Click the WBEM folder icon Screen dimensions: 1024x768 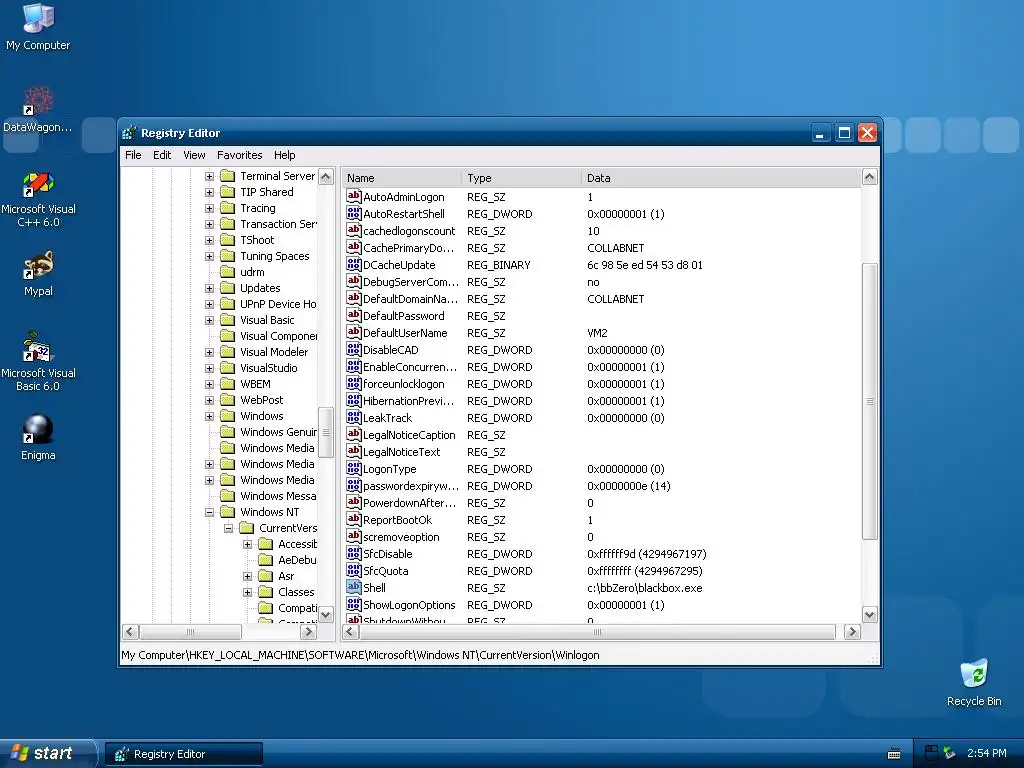(x=227, y=384)
